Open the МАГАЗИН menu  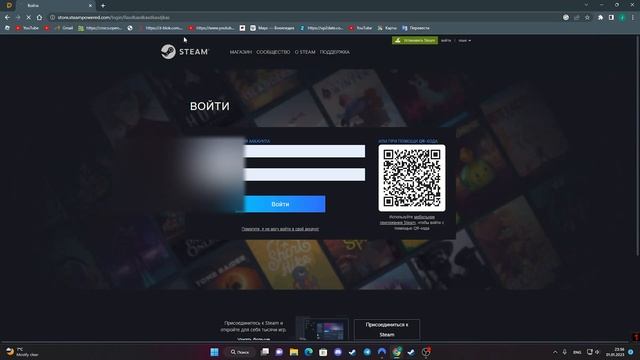[x=241, y=52]
